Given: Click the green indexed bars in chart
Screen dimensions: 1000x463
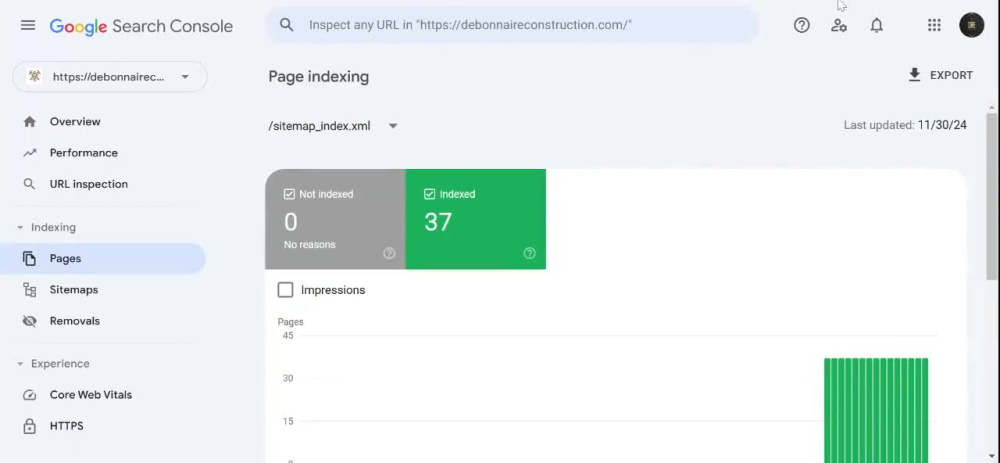Looking at the screenshot, I should 876,410.
